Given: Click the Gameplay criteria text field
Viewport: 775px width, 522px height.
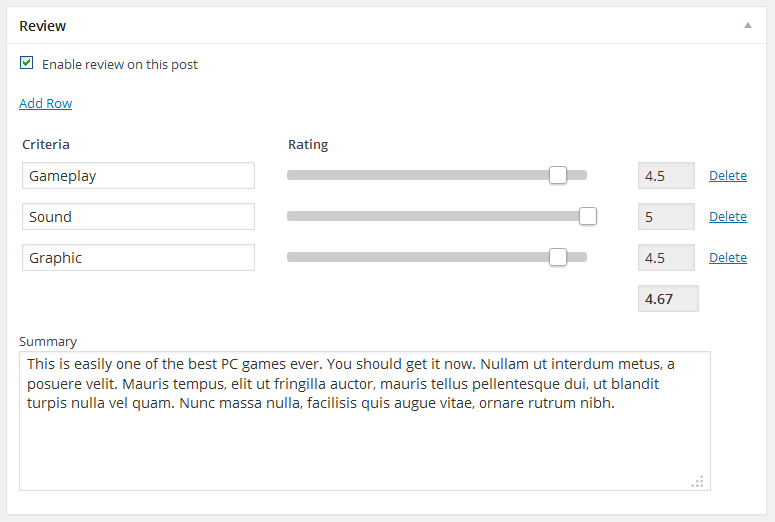Looking at the screenshot, I should click(138, 176).
